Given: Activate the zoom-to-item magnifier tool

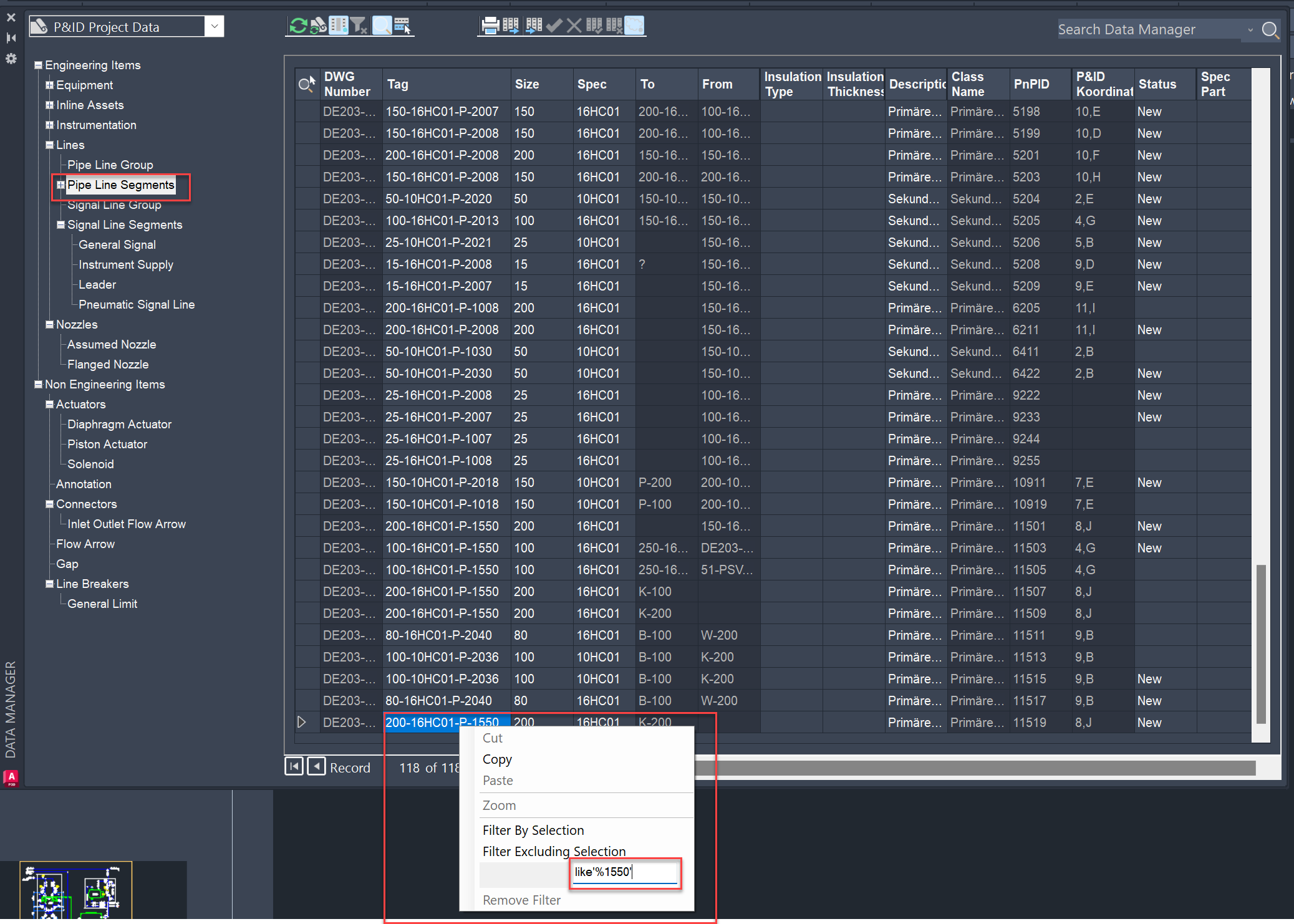Looking at the screenshot, I should pyautogui.click(x=381, y=26).
